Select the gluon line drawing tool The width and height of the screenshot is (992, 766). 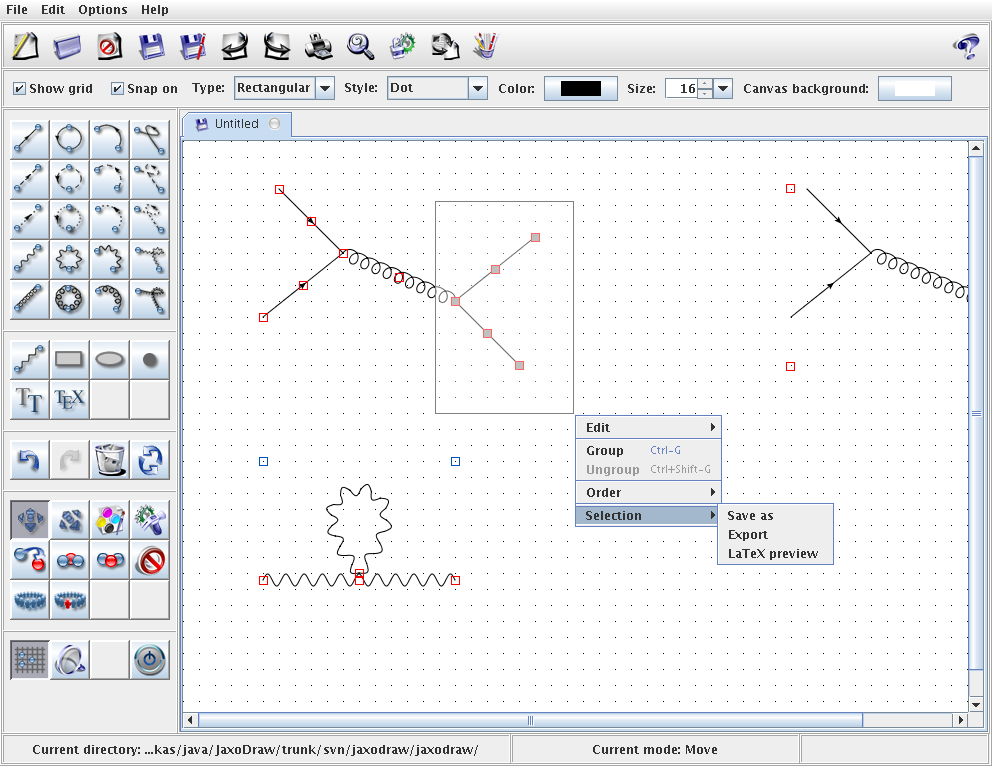[30, 299]
